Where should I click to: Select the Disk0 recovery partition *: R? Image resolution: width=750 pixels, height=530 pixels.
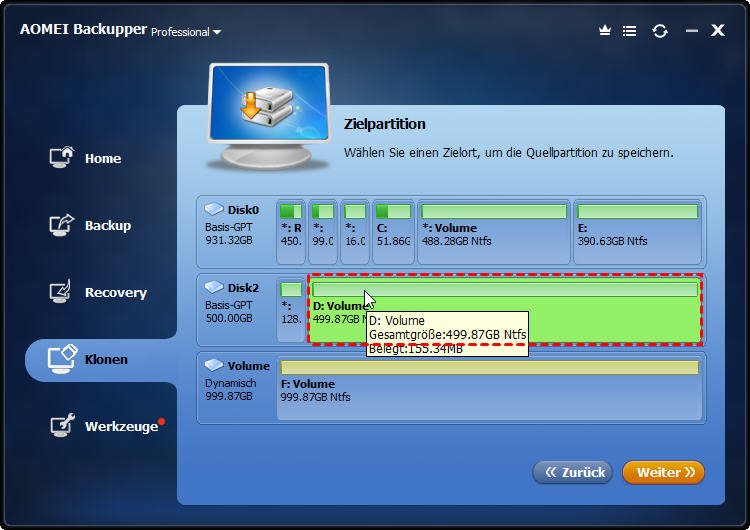291,232
